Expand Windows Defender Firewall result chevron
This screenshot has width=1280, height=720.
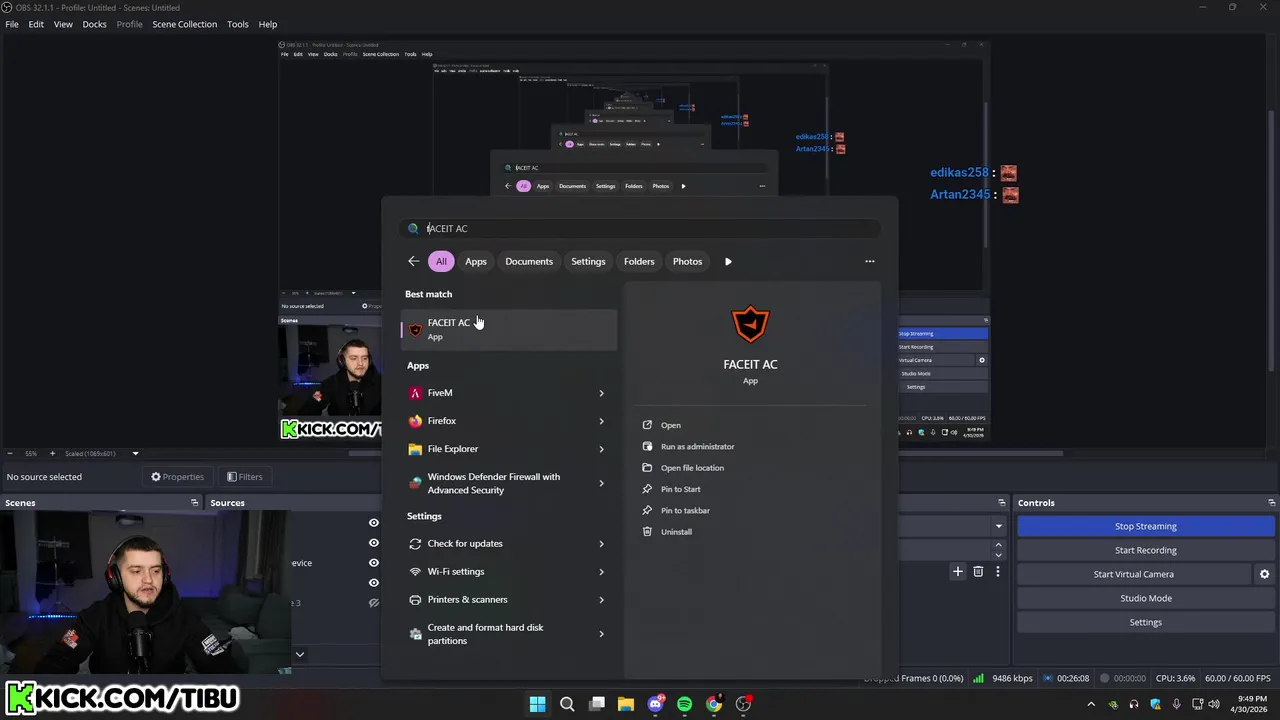(601, 483)
